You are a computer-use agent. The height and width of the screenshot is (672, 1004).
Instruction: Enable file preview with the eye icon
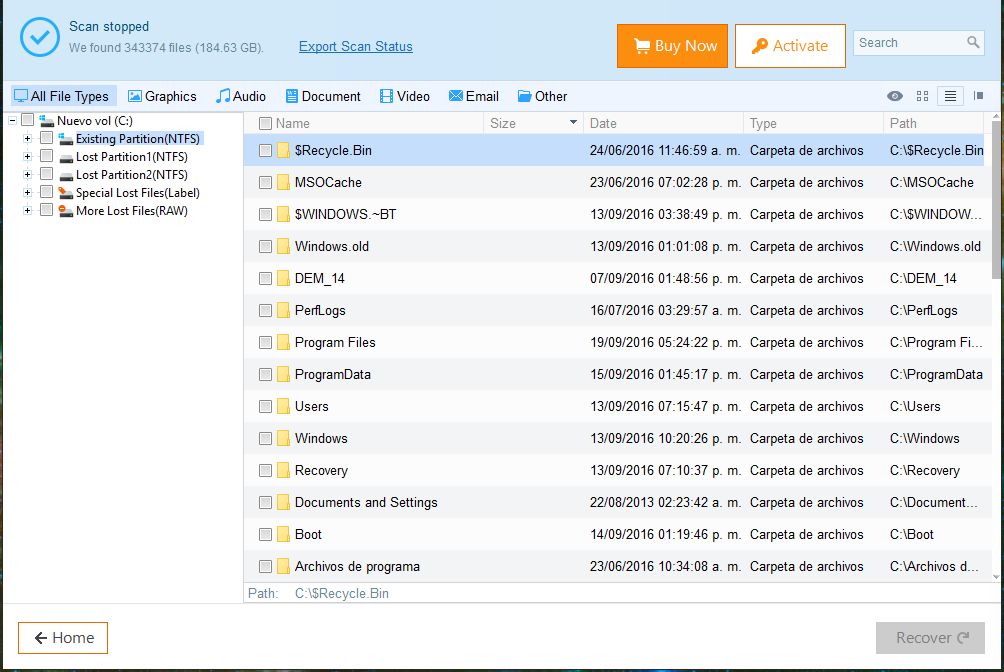[x=895, y=95]
